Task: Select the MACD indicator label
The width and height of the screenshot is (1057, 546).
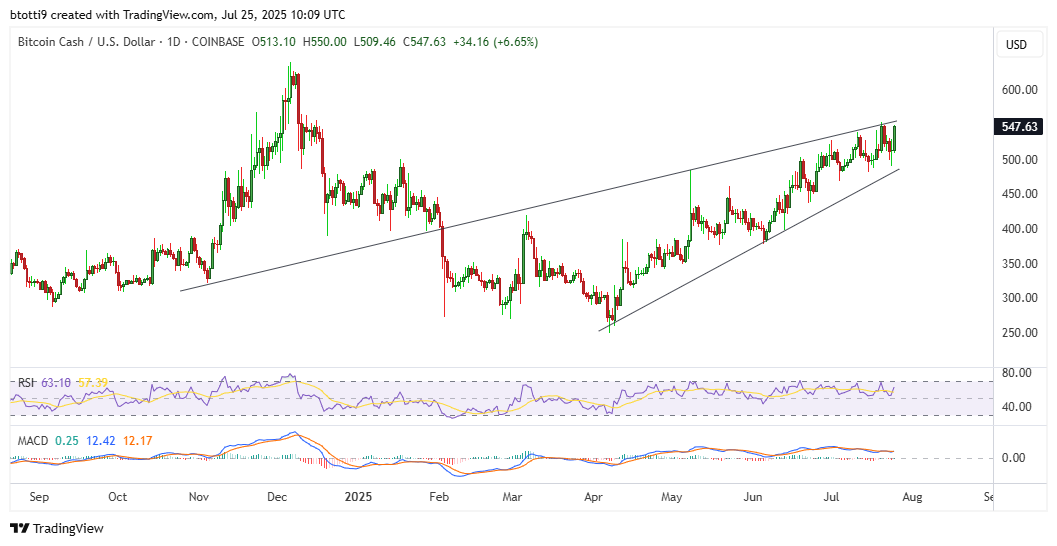Action: pos(30,439)
